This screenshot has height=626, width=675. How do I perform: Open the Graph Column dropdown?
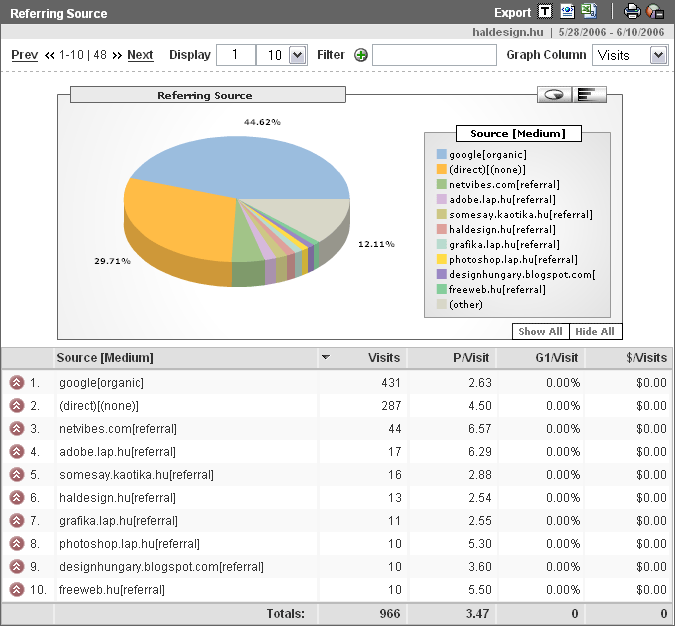pyautogui.click(x=657, y=55)
